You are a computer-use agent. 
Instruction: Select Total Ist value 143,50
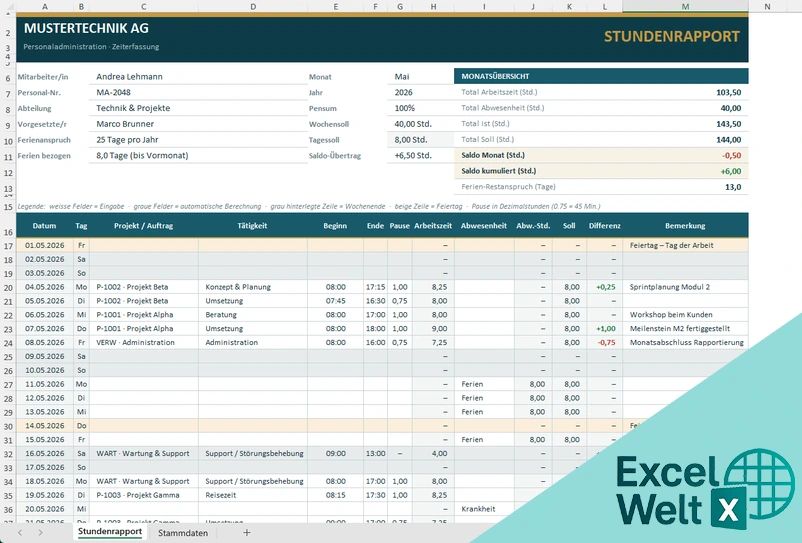pyautogui.click(x=728, y=124)
